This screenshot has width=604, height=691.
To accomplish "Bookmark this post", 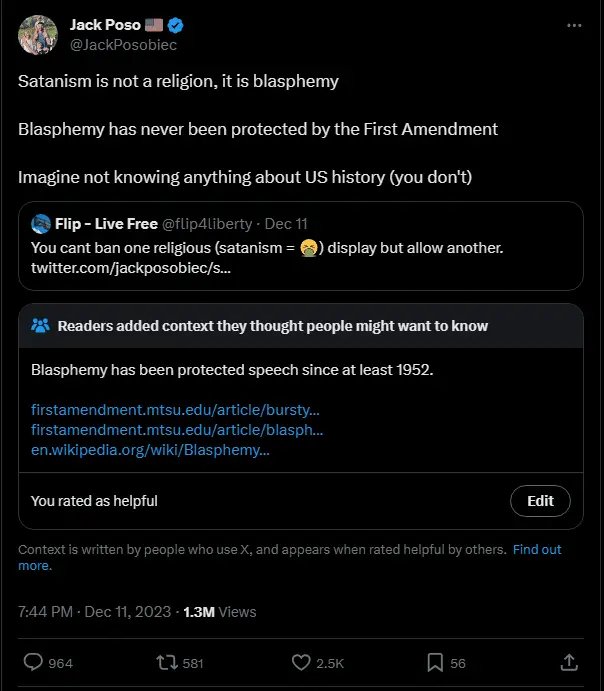I will click(436, 662).
